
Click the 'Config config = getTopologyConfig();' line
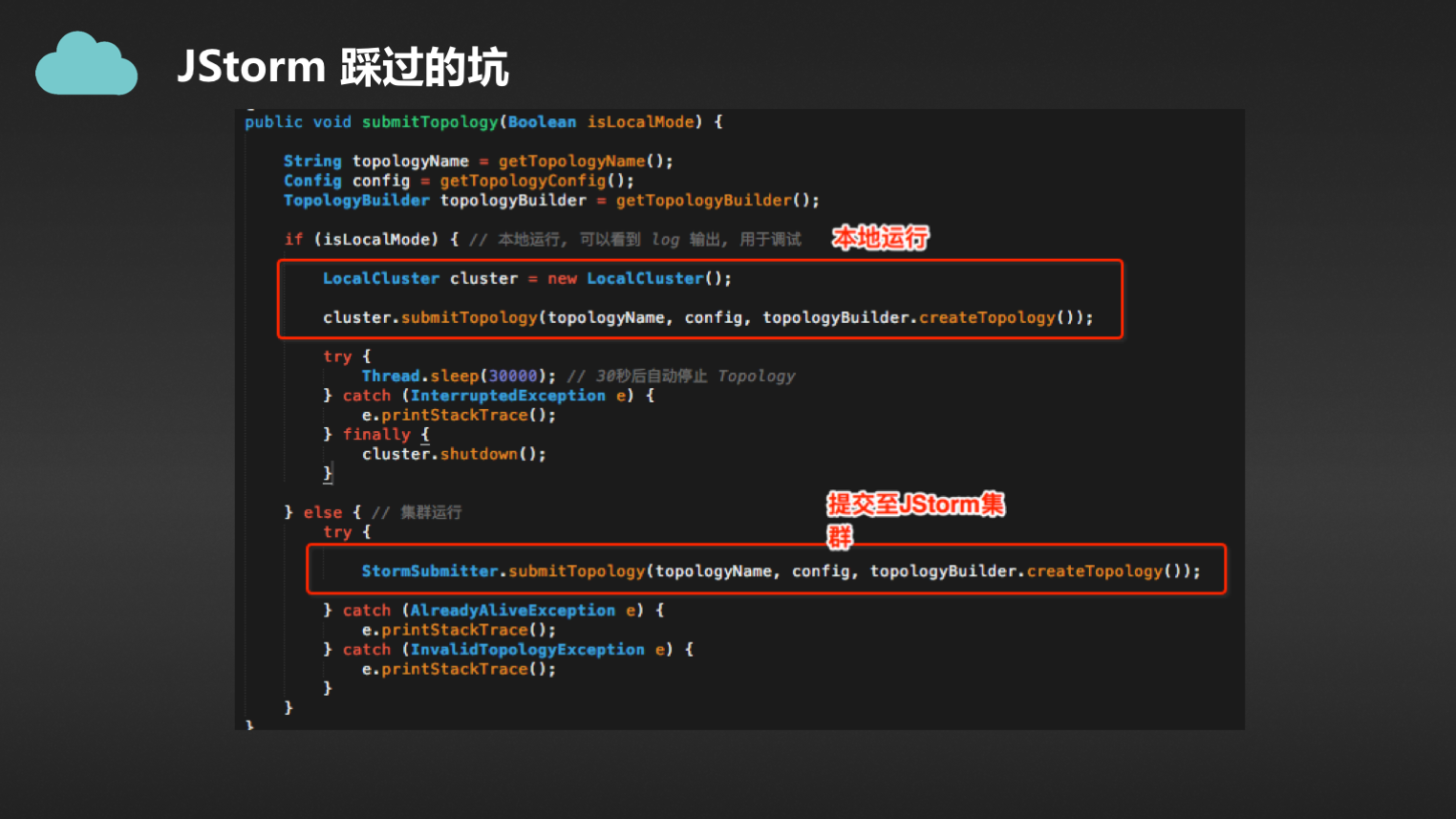[459, 181]
